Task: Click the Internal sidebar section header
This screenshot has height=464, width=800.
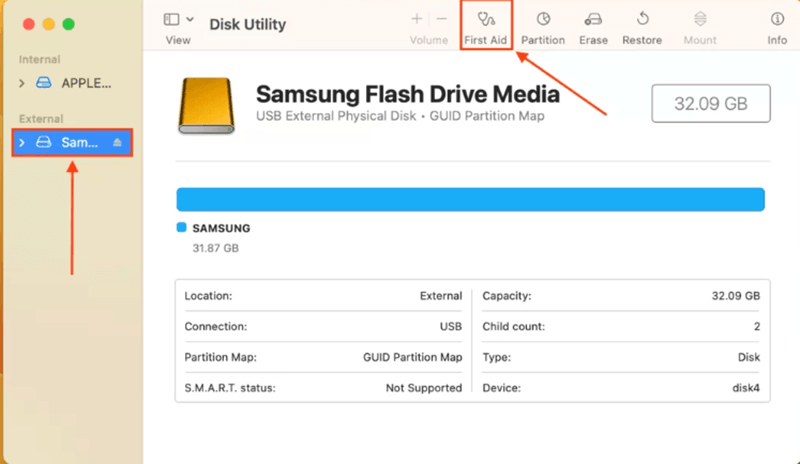Action: 39,60
